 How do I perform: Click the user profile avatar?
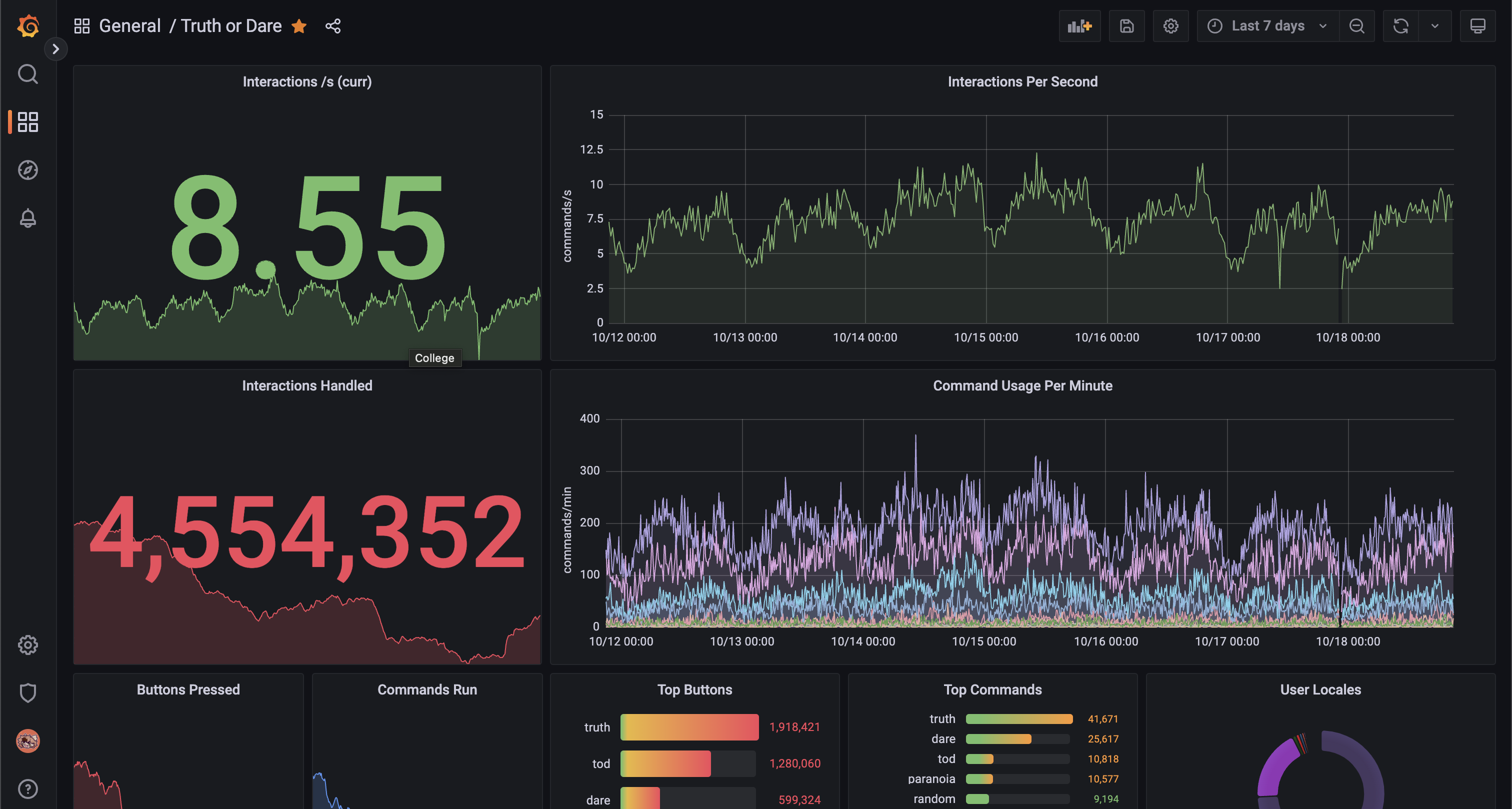[27, 741]
